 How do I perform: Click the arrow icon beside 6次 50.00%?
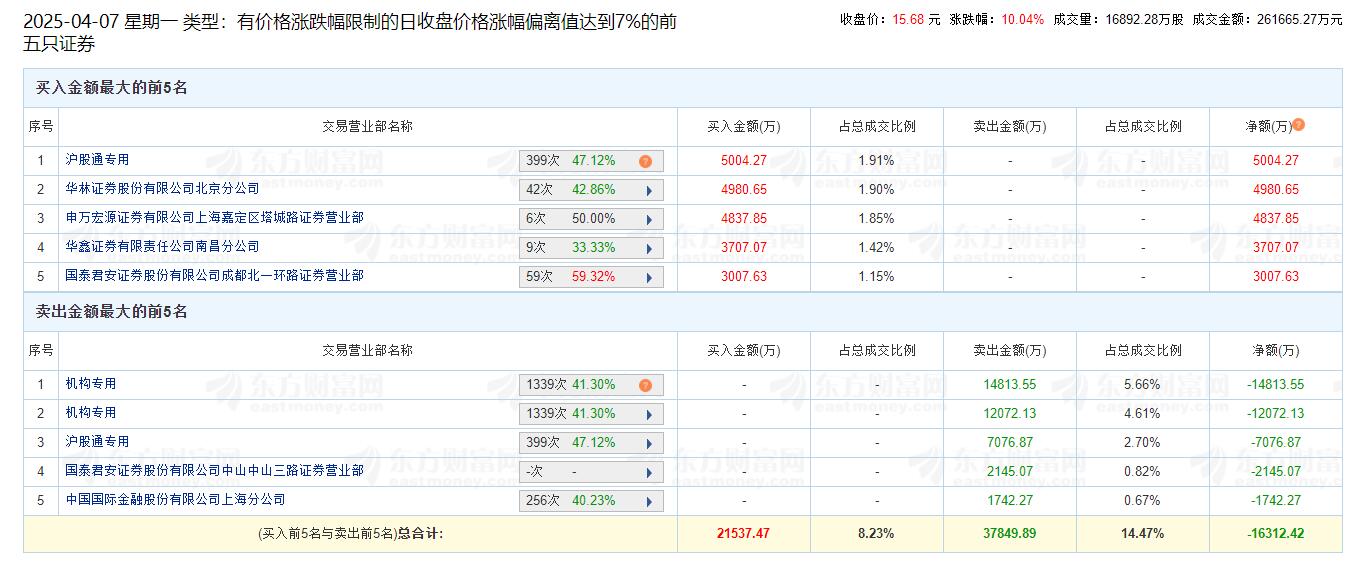648,219
